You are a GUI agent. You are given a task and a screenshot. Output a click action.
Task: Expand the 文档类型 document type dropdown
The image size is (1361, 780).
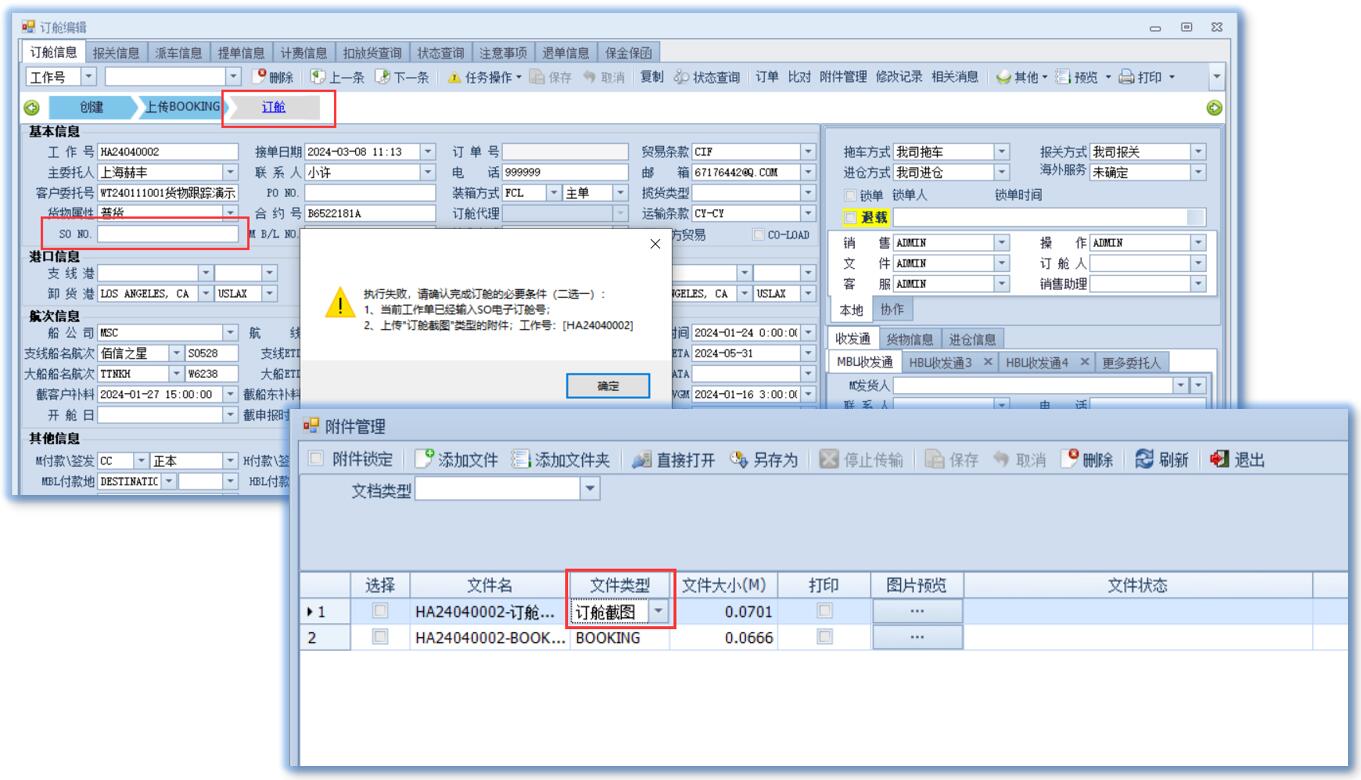coord(590,490)
